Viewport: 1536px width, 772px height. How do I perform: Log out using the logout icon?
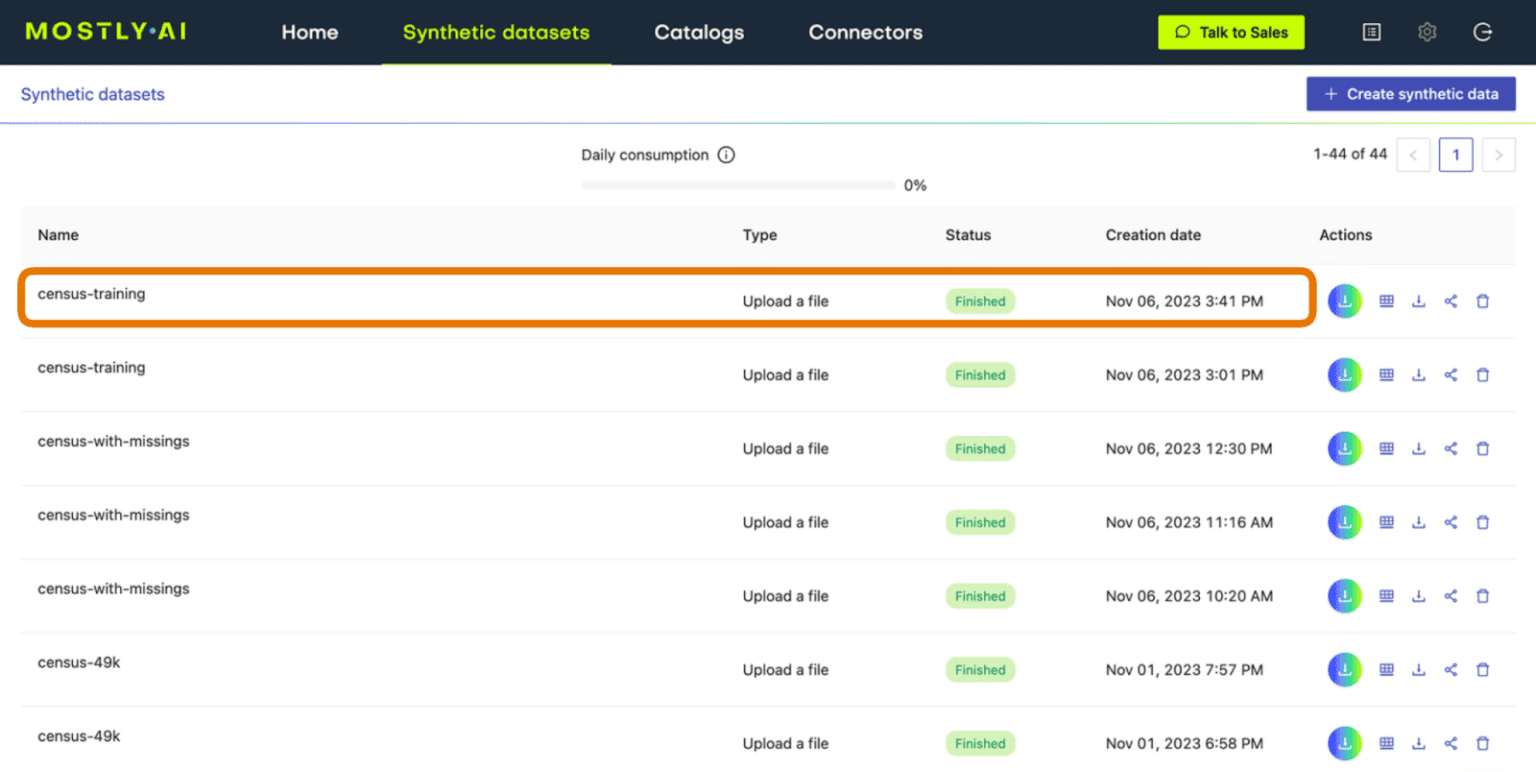click(1483, 31)
